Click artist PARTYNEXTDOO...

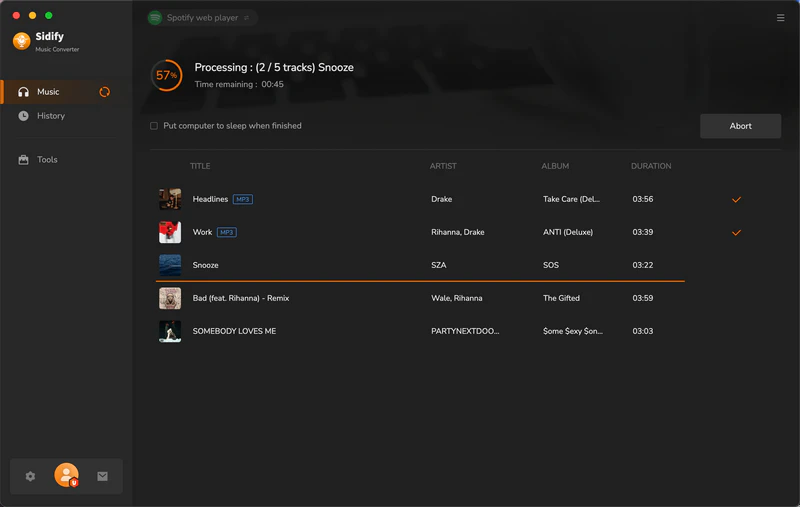point(465,331)
